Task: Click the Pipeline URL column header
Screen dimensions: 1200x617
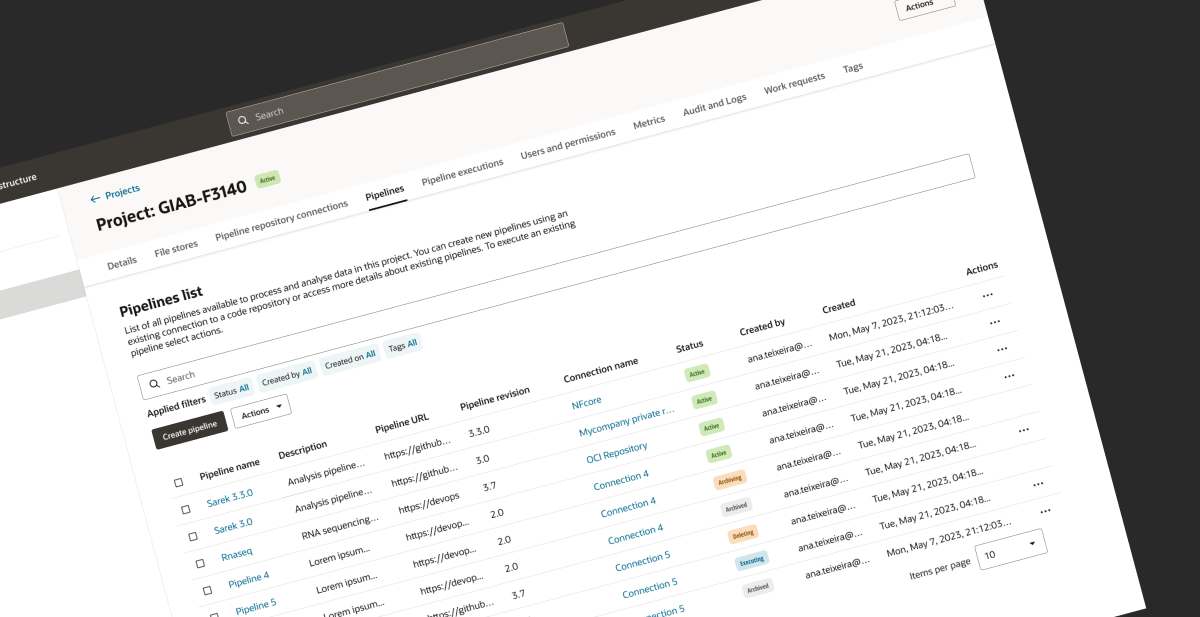Action: pos(402,423)
